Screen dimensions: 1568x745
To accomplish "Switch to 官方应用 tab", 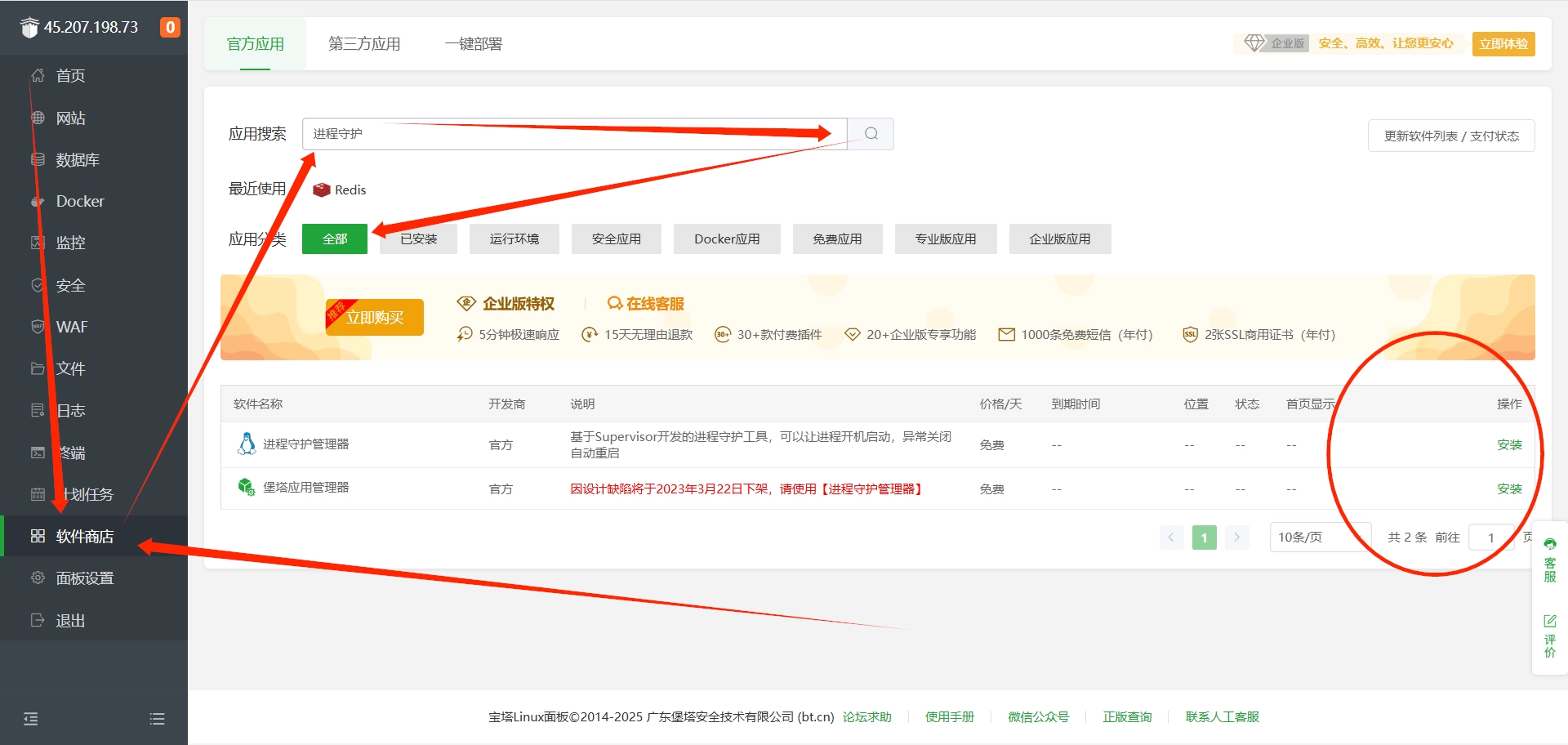I will [256, 43].
